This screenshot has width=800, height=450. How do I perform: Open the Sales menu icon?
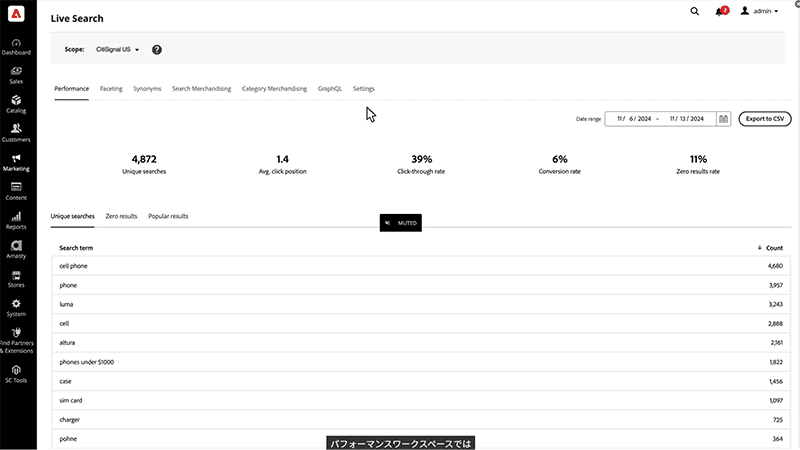tap(17, 71)
